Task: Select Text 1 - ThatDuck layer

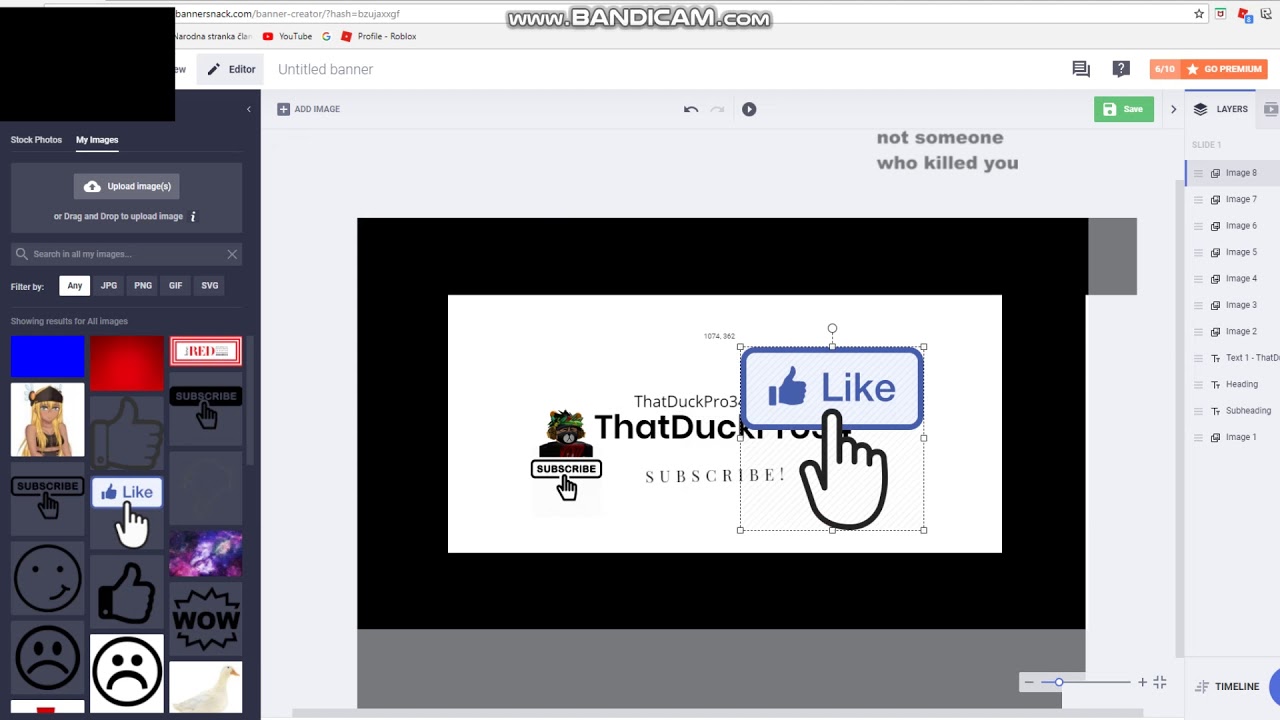Action: (1232, 358)
